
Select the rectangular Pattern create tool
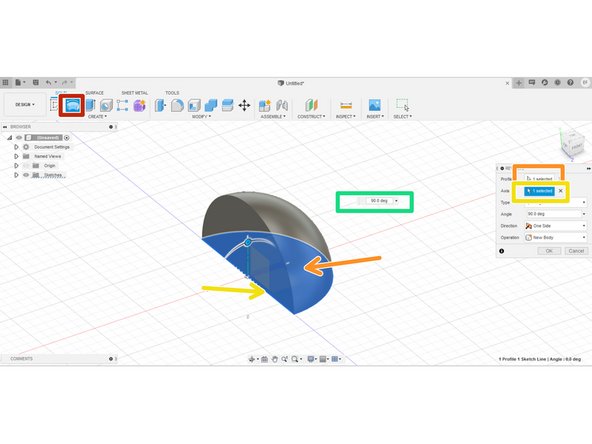click(x=122, y=105)
